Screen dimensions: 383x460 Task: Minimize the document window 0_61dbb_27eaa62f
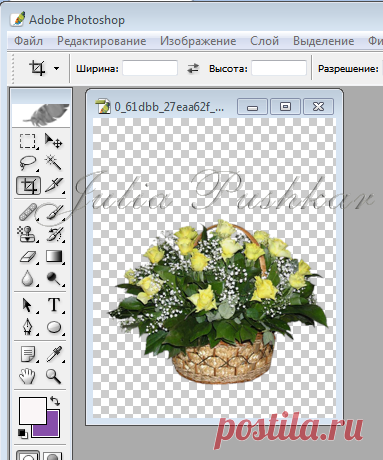click(252, 107)
